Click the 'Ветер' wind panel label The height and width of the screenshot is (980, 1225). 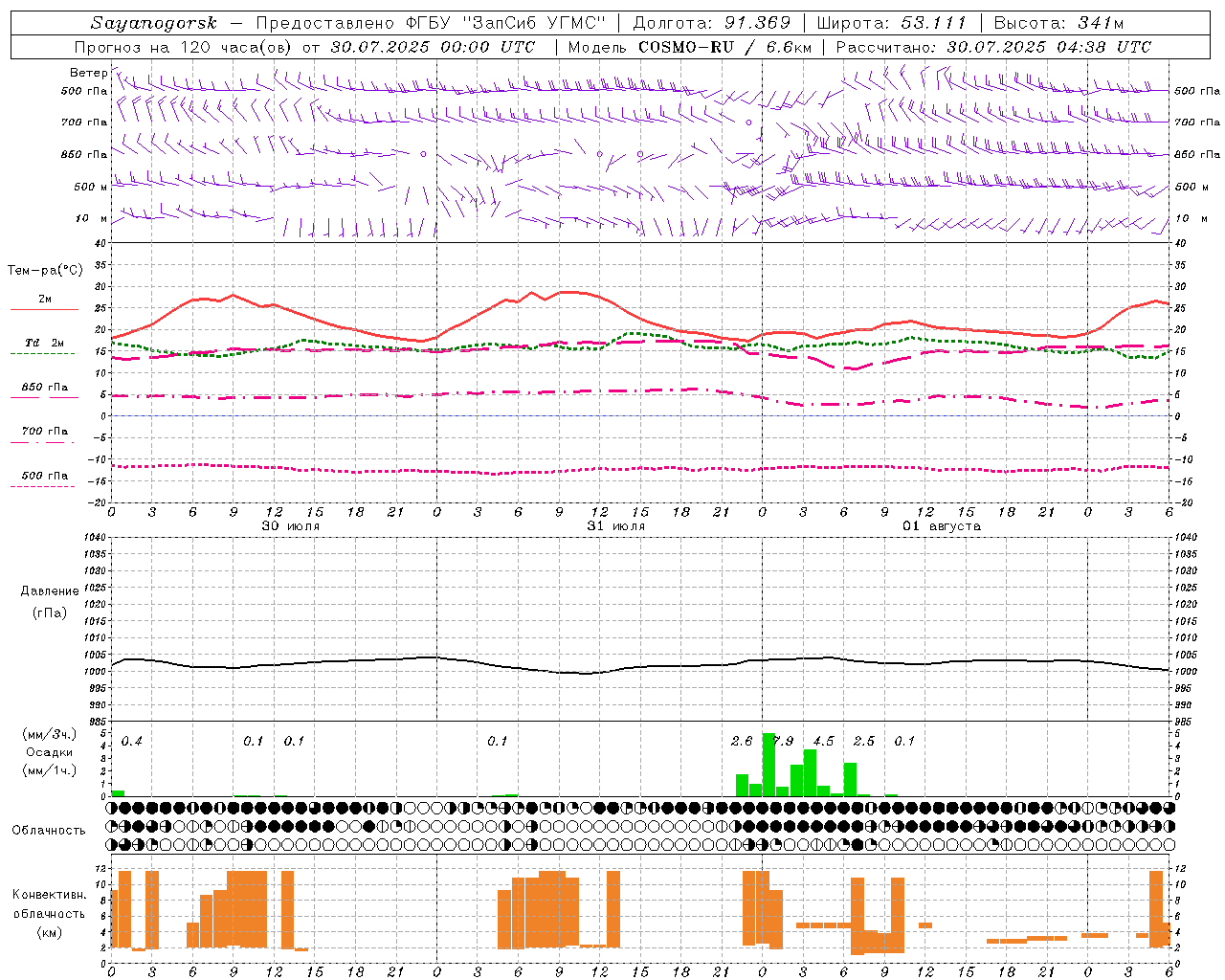coord(88,73)
